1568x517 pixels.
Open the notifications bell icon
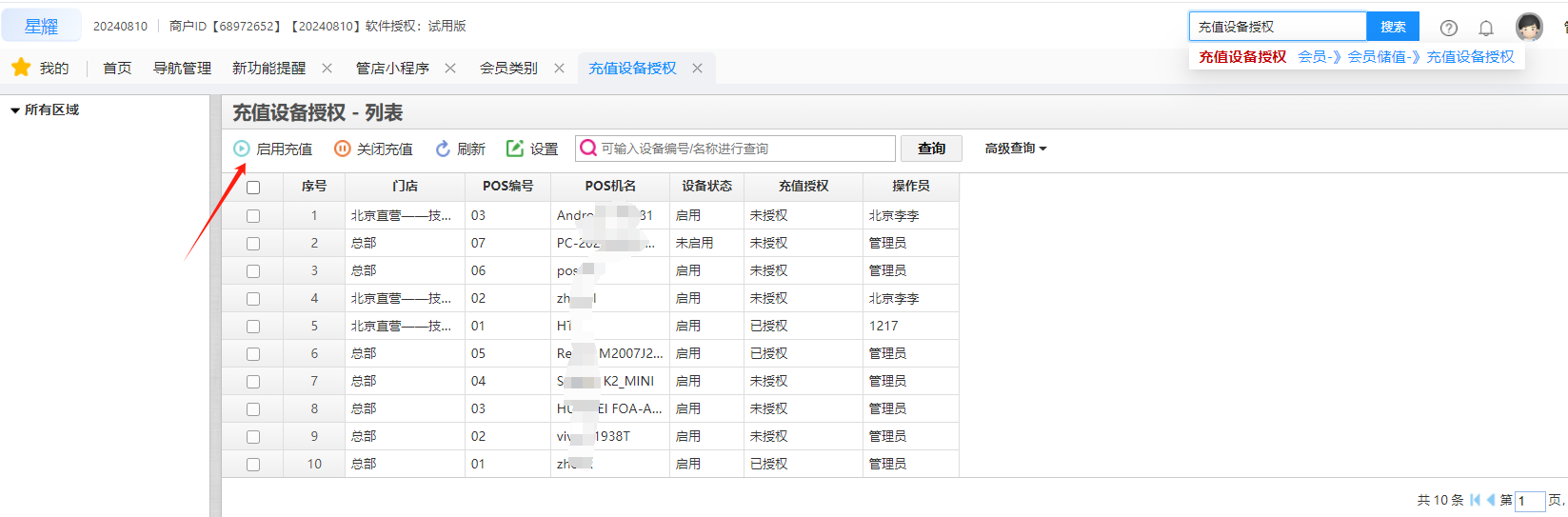1486,28
